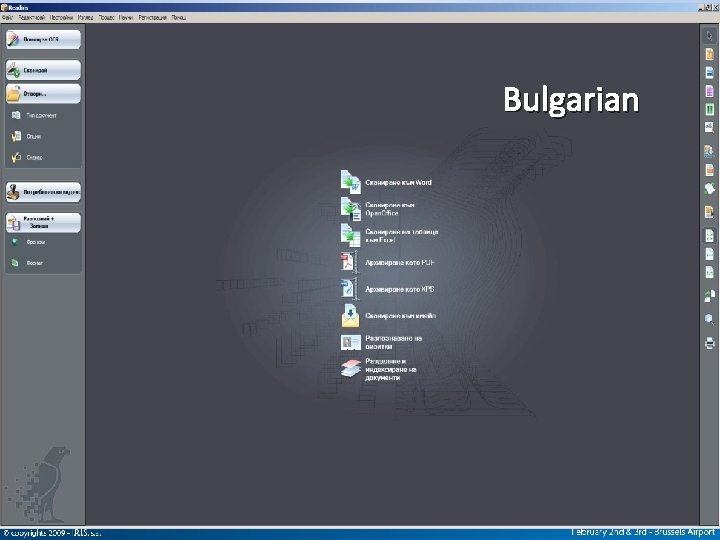The width and height of the screenshot is (720, 540).
Task: Choose Архивиране като PDF
Action: (x=388, y=263)
